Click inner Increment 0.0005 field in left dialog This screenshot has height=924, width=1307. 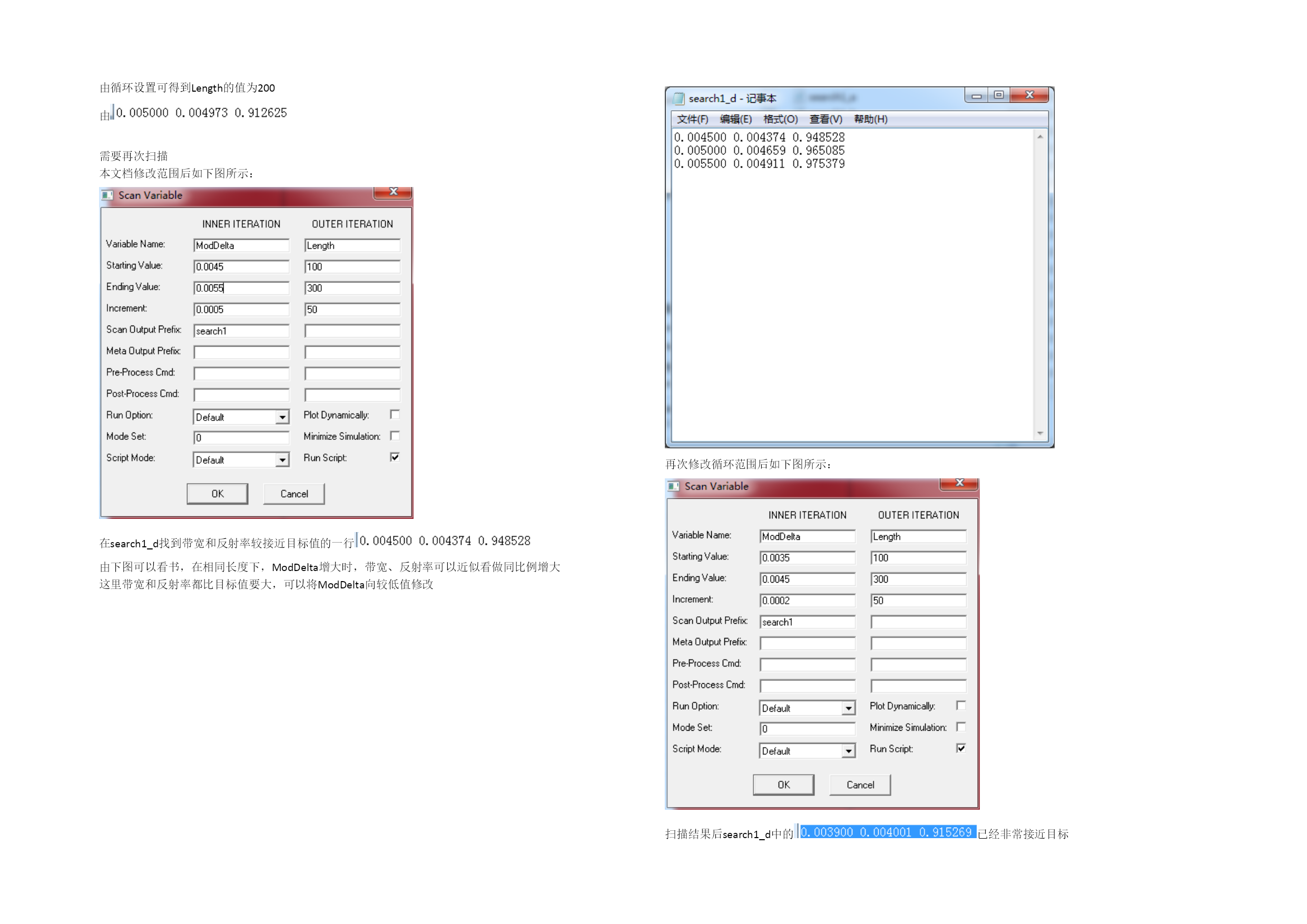[x=241, y=309]
